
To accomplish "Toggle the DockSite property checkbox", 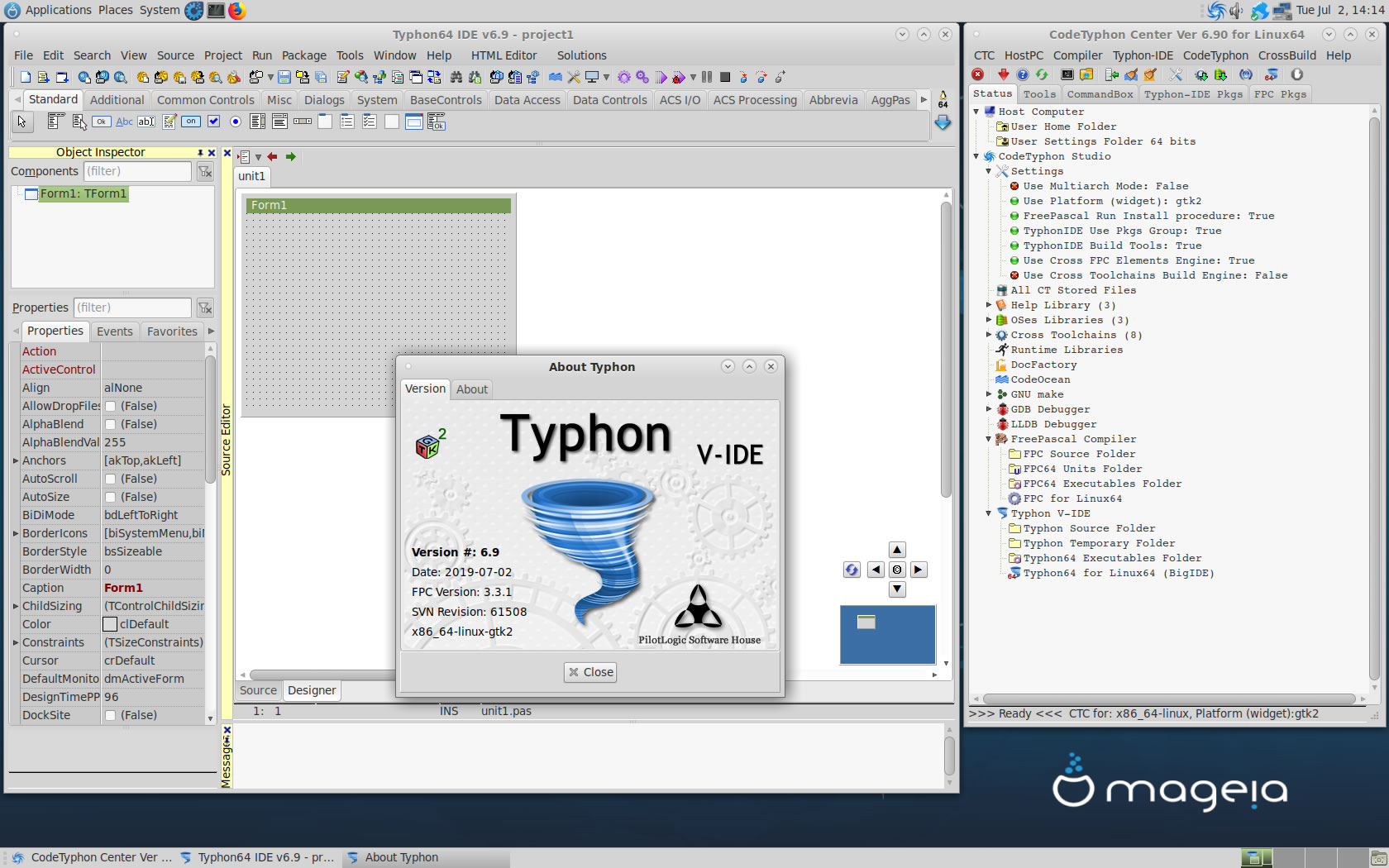I will pyautogui.click(x=110, y=715).
